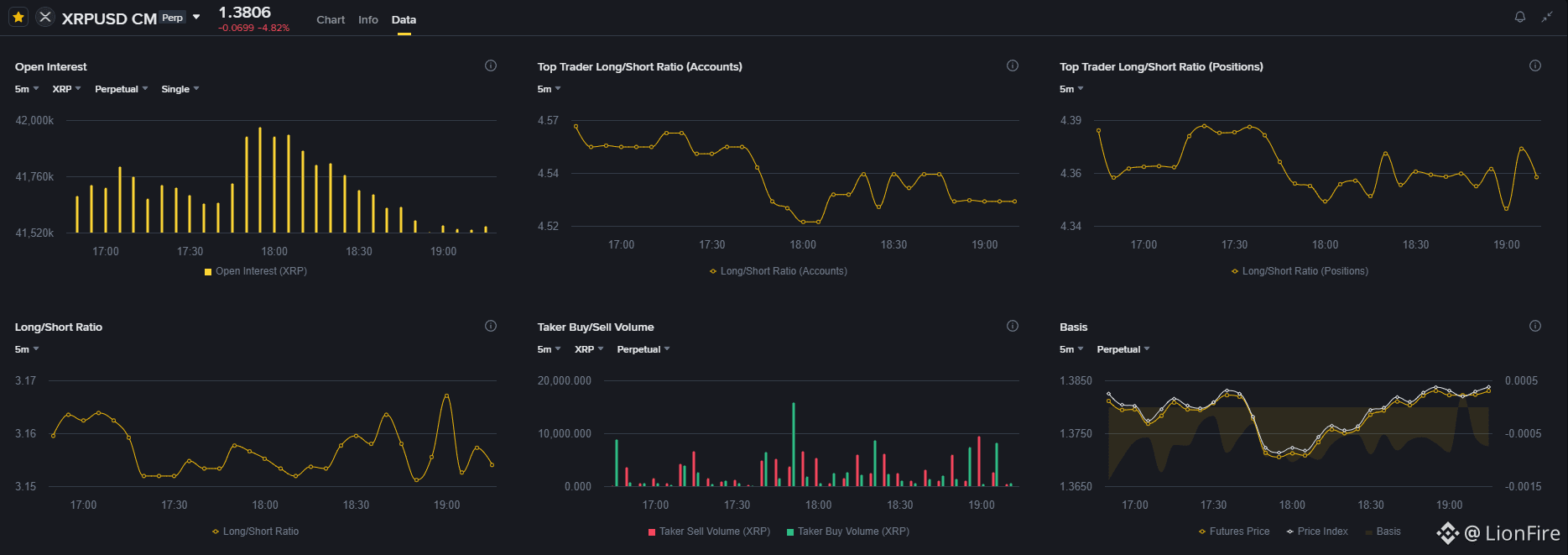
Task: Switch to the Chart tab
Action: [x=331, y=19]
